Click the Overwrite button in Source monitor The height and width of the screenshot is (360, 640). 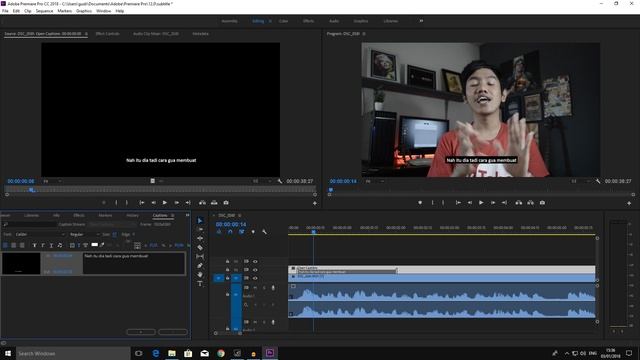click(214, 202)
